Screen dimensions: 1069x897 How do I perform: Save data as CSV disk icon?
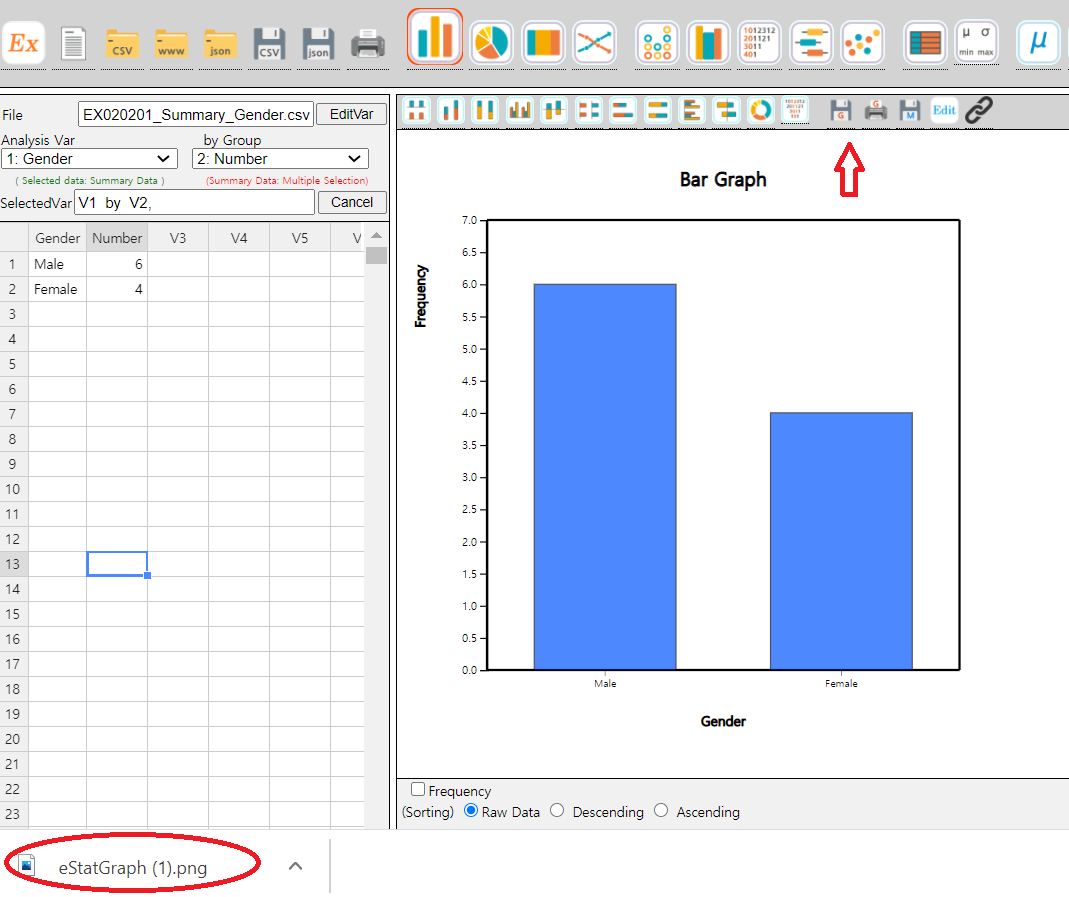tap(269, 44)
